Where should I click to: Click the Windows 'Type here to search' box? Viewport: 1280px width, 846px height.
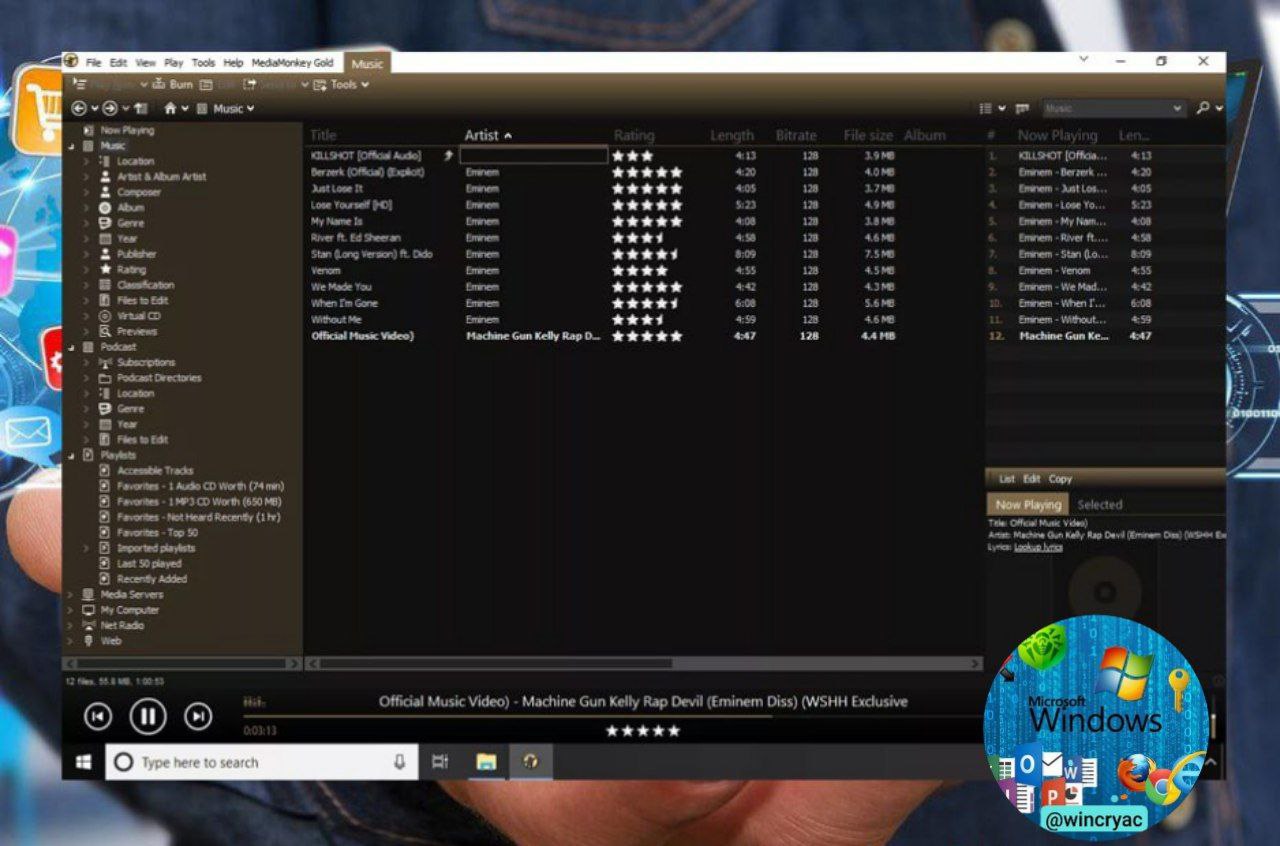point(262,762)
